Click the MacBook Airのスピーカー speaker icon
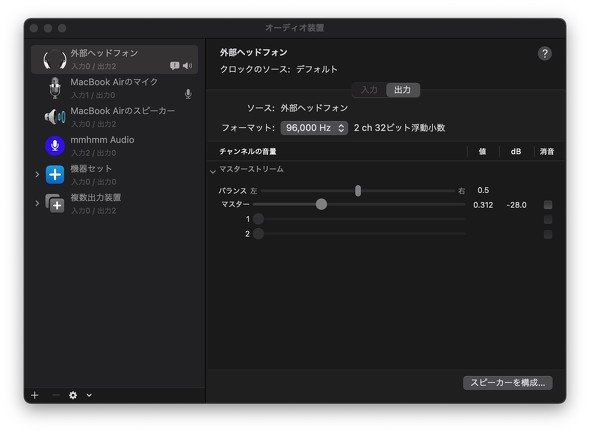 [55, 117]
